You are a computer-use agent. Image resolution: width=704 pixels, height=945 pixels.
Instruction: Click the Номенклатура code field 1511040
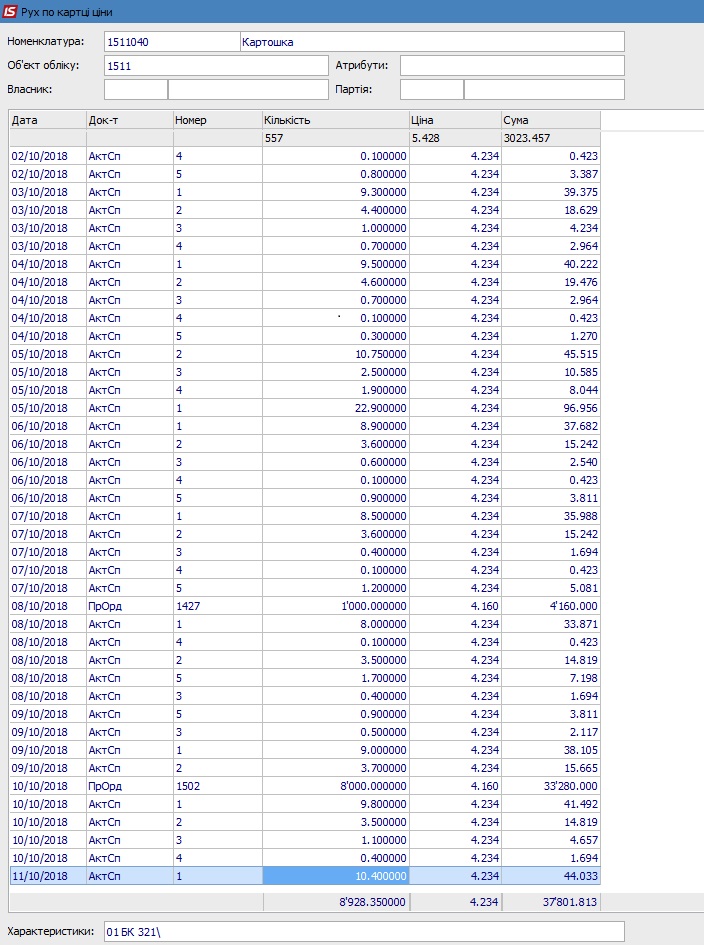pos(171,41)
